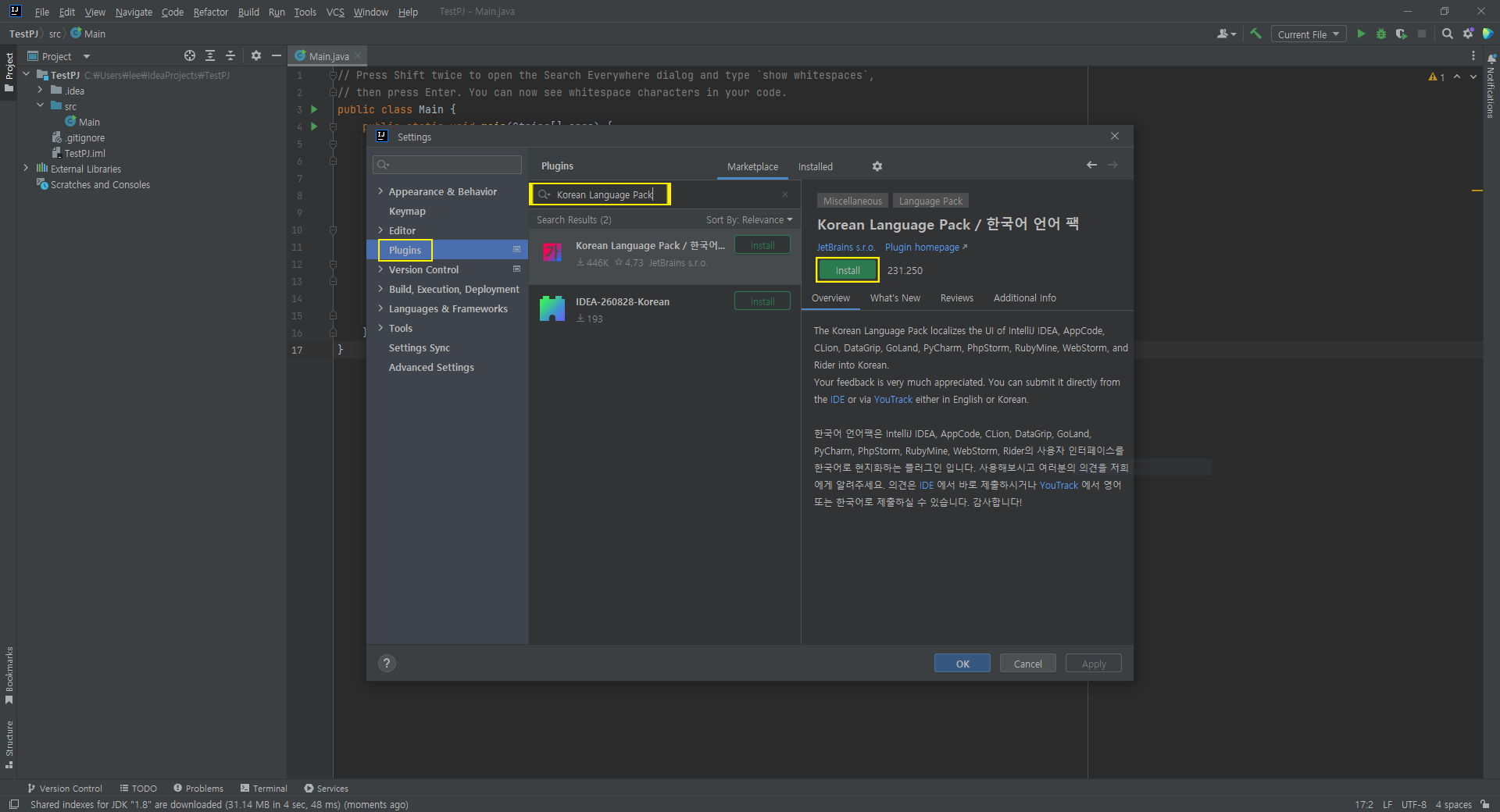Open Project panel options gear
The height and width of the screenshot is (812, 1500).
pos(255,55)
